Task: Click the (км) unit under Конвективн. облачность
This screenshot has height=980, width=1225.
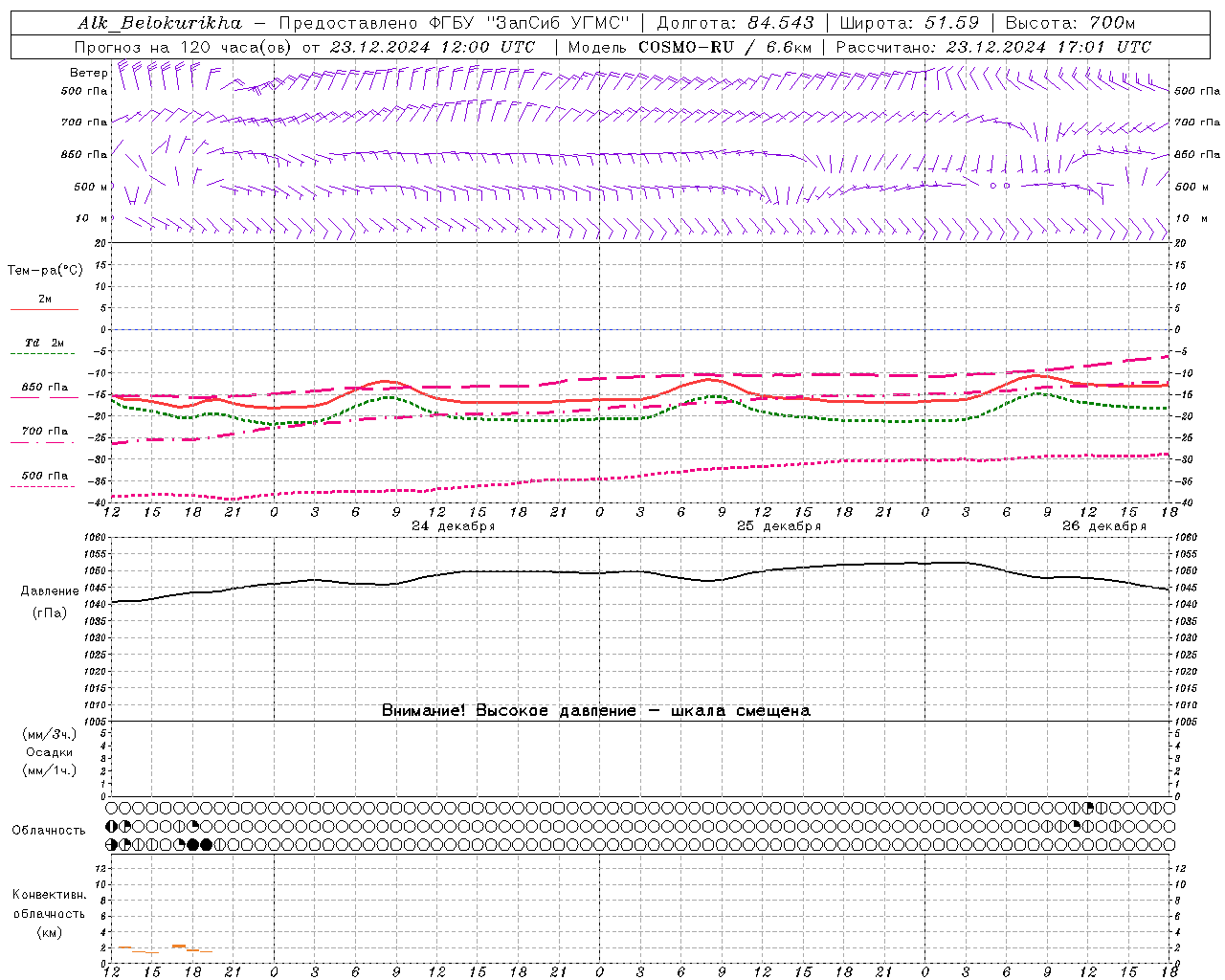Action: coord(50,932)
